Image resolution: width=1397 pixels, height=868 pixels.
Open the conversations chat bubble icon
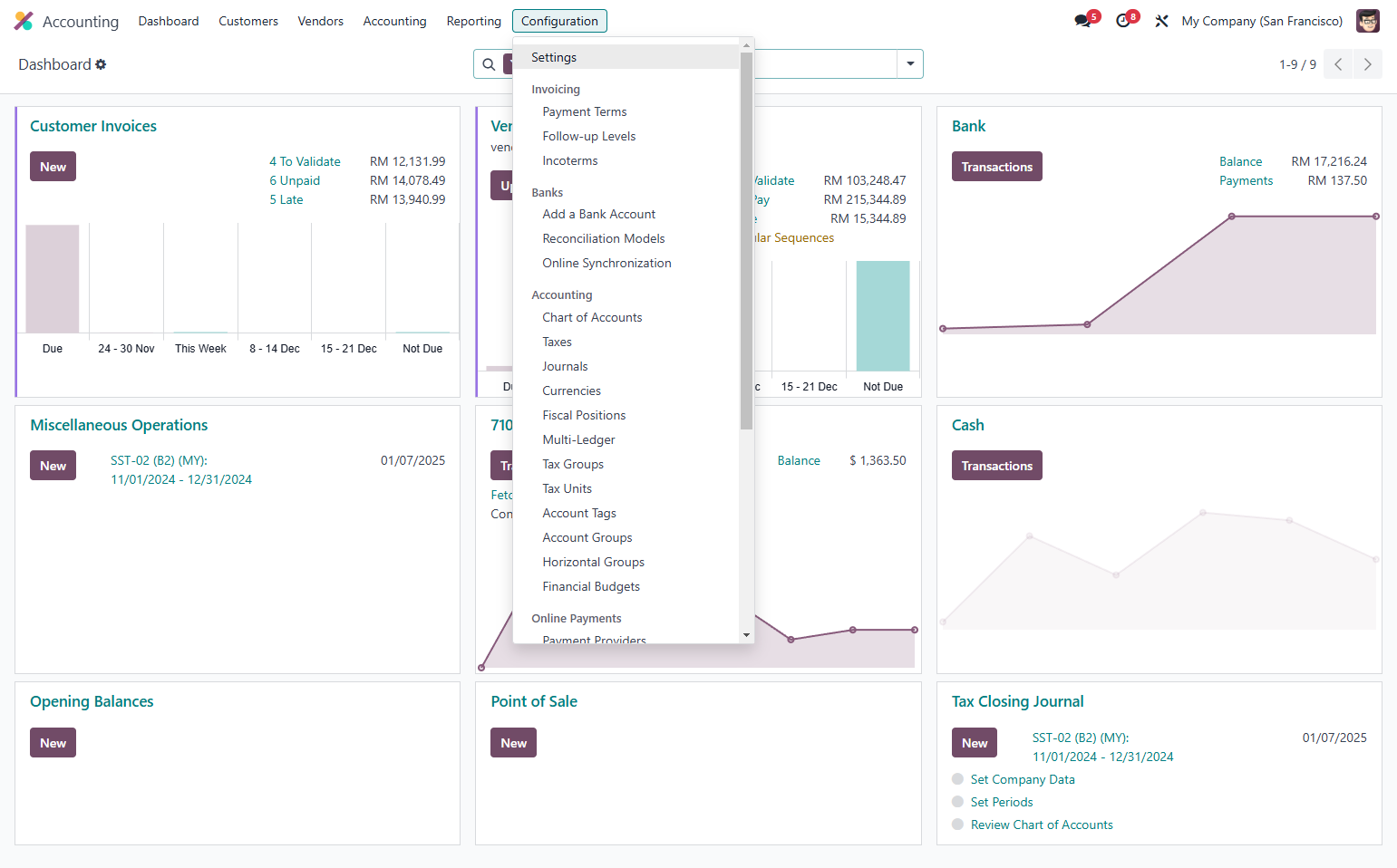(x=1082, y=21)
